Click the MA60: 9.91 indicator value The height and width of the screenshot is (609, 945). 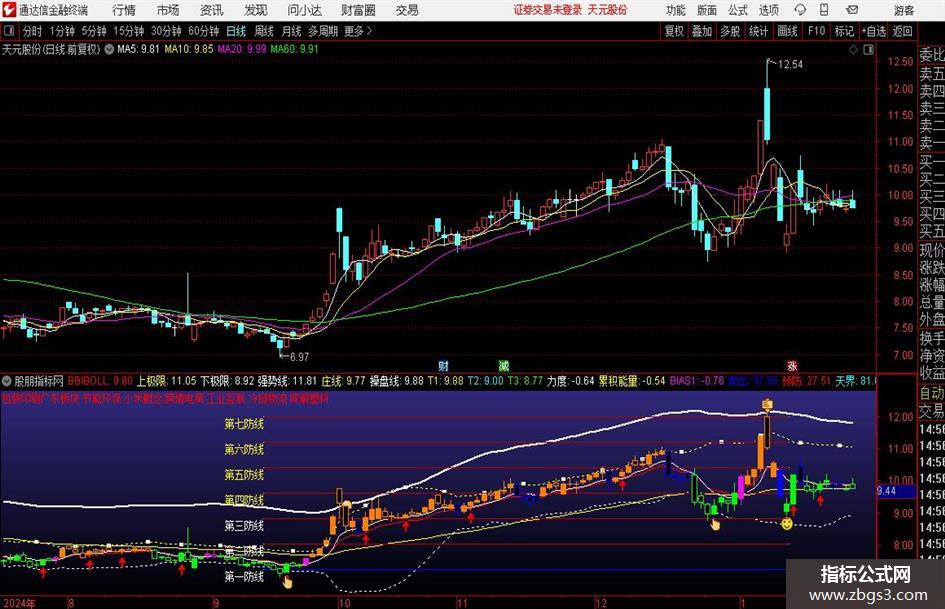pyautogui.click(x=294, y=49)
